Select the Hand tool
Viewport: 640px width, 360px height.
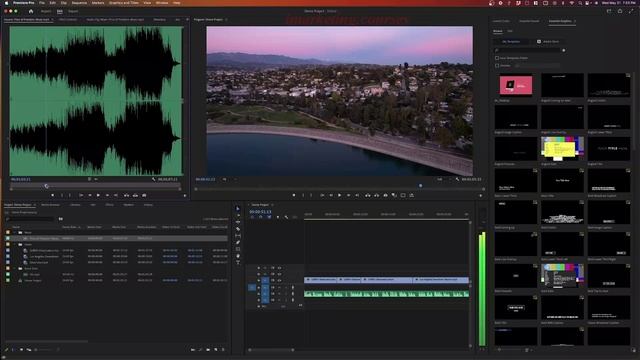pyautogui.click(x=238, y=256)
